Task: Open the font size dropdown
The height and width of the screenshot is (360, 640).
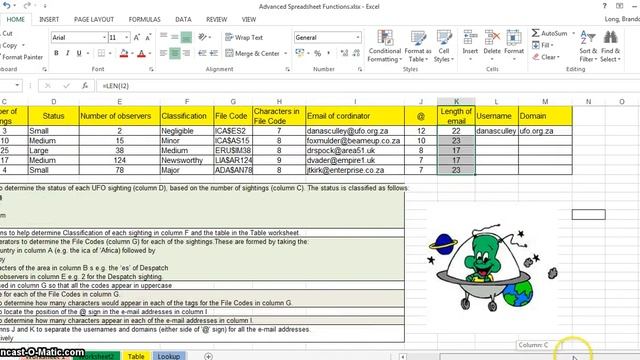Action: click(x=127, y=38)
